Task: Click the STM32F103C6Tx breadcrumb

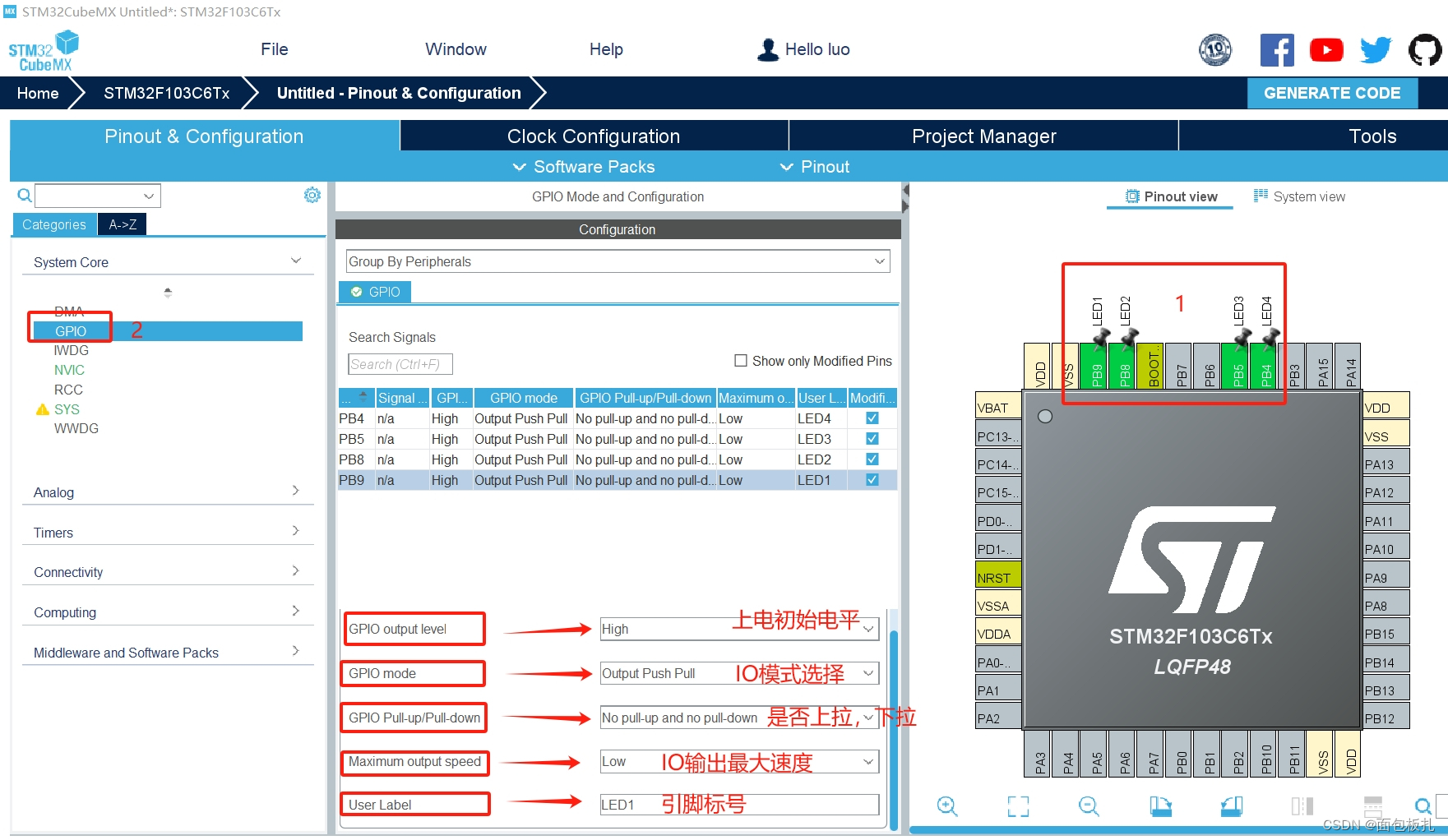Action: click(x=167, y=93)
